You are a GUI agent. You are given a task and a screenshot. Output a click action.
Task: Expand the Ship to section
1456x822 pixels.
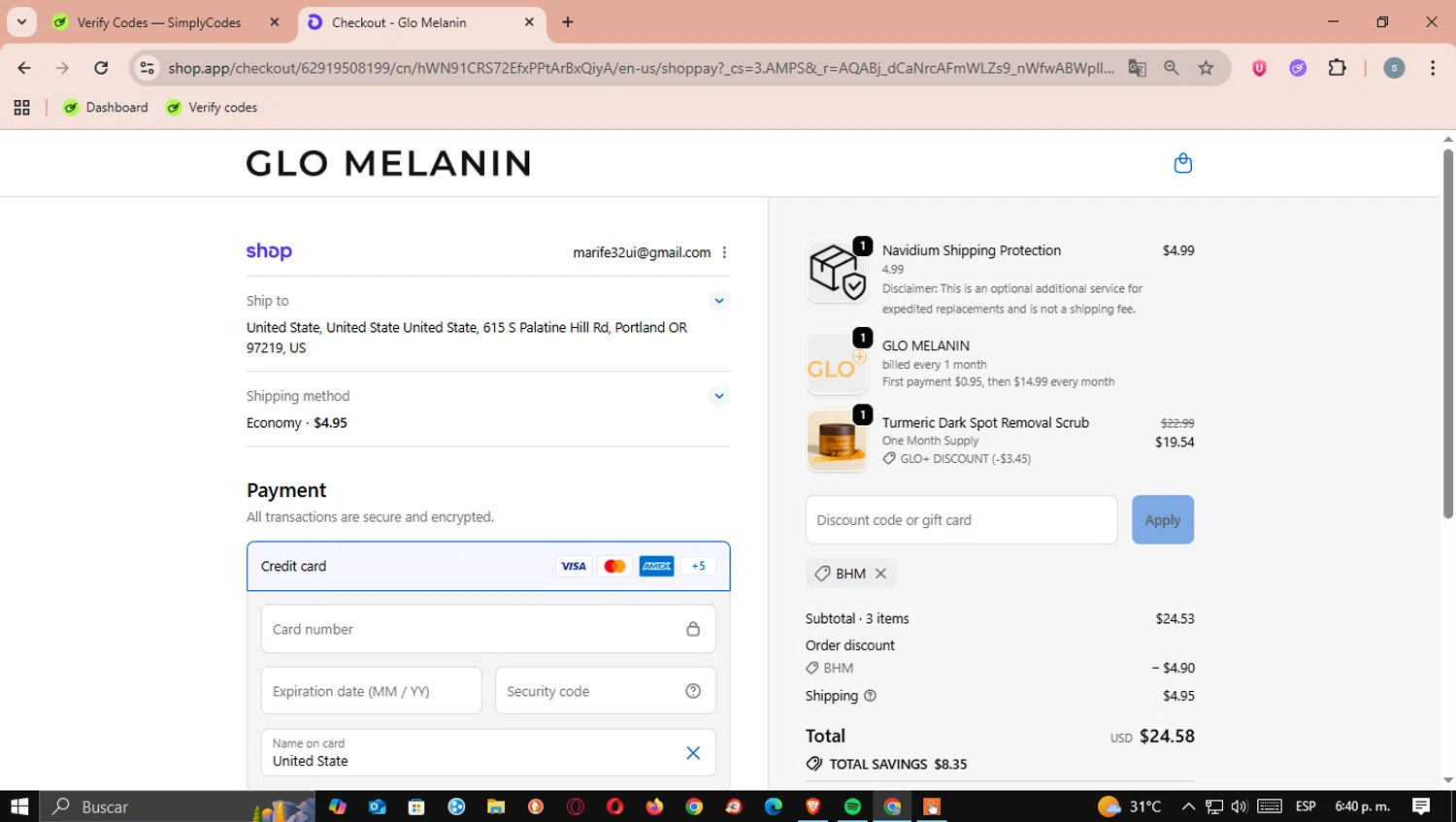coord(719,301)
